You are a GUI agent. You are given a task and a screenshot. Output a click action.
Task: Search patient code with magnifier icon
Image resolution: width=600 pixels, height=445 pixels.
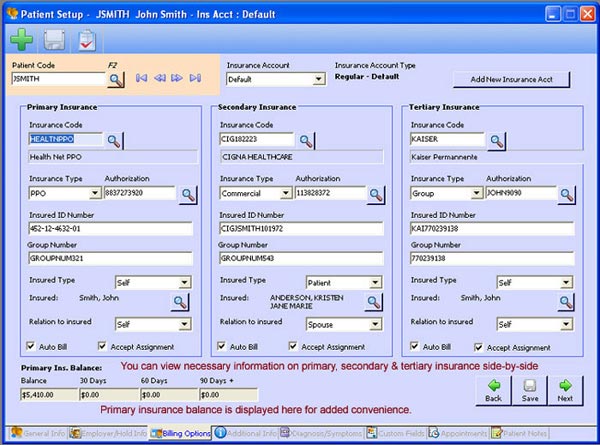click(117, 78)
